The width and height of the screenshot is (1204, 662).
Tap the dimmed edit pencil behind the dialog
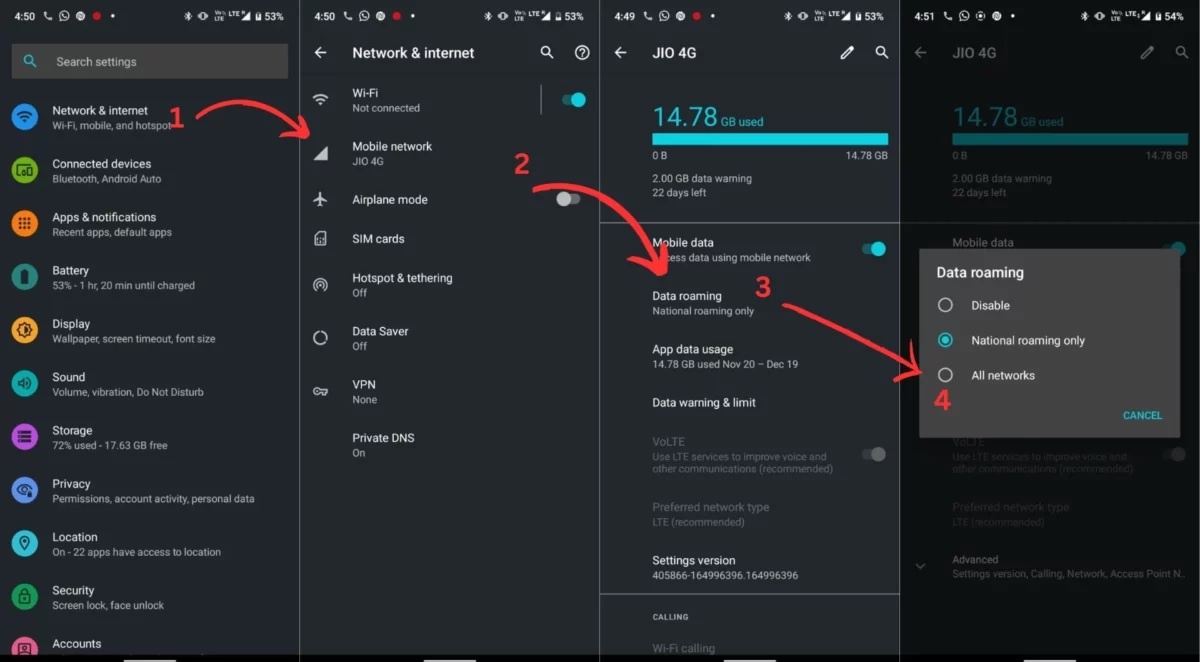1147,53
